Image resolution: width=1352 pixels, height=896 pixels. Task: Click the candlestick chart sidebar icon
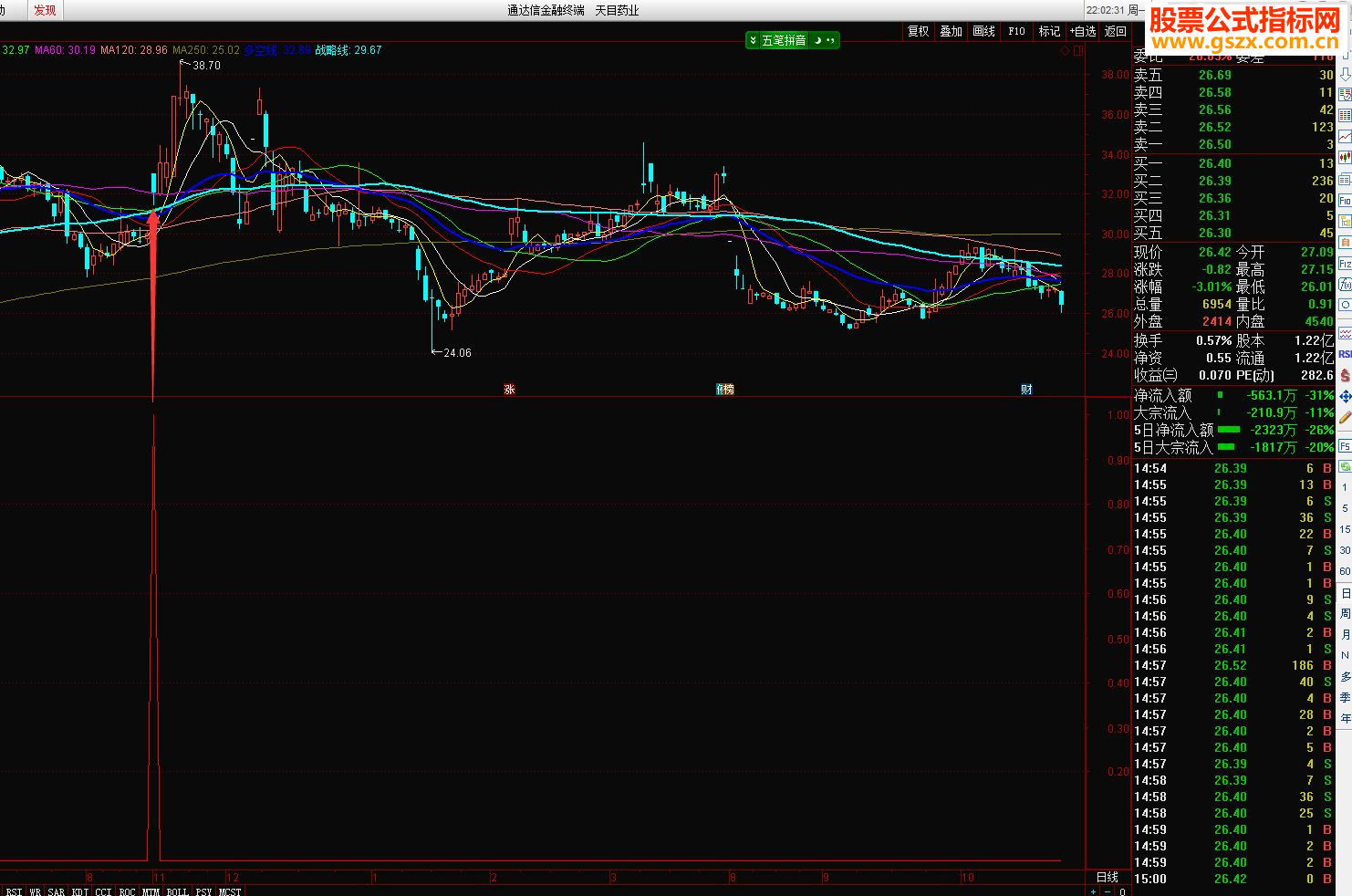tap(1345, 158)
